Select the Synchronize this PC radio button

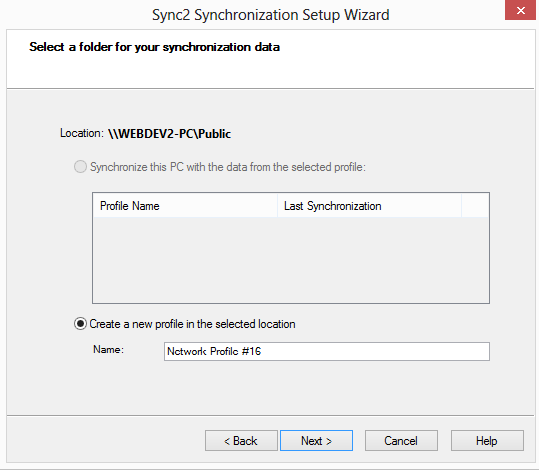[80, 167]
